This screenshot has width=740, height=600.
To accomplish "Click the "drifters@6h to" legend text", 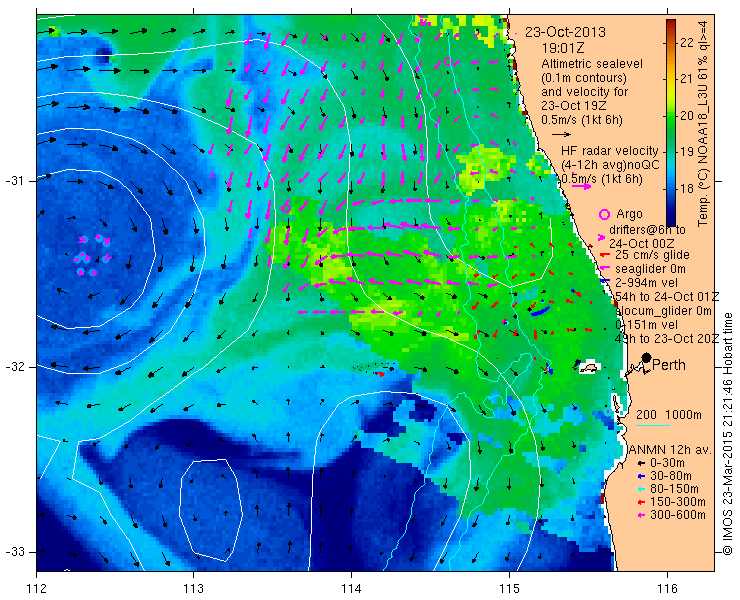I will [648, 230].
